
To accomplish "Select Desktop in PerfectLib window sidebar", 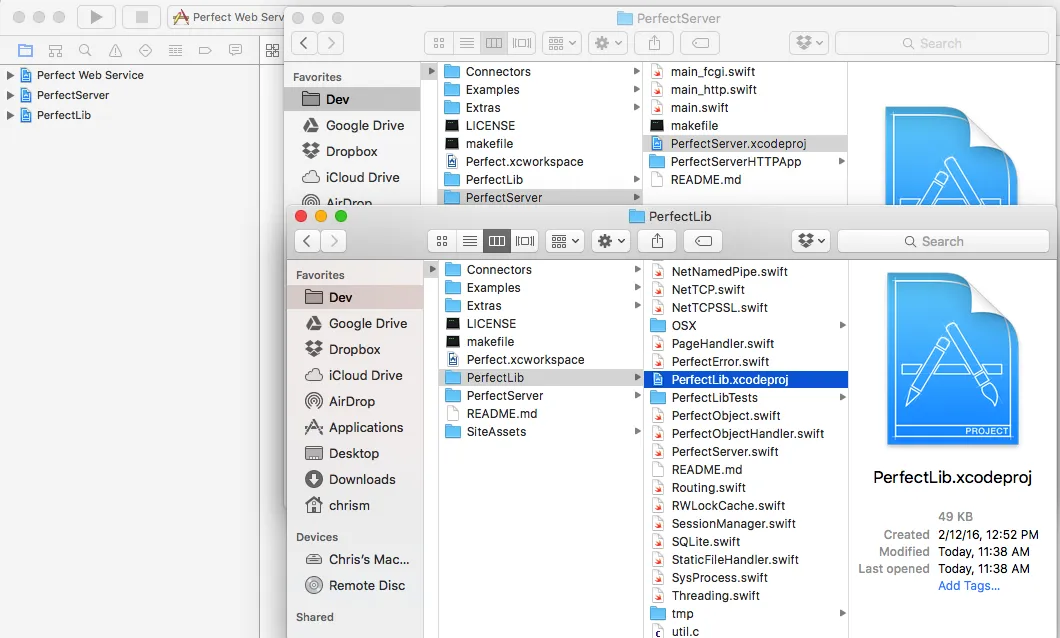I will (x=356, y=453).
